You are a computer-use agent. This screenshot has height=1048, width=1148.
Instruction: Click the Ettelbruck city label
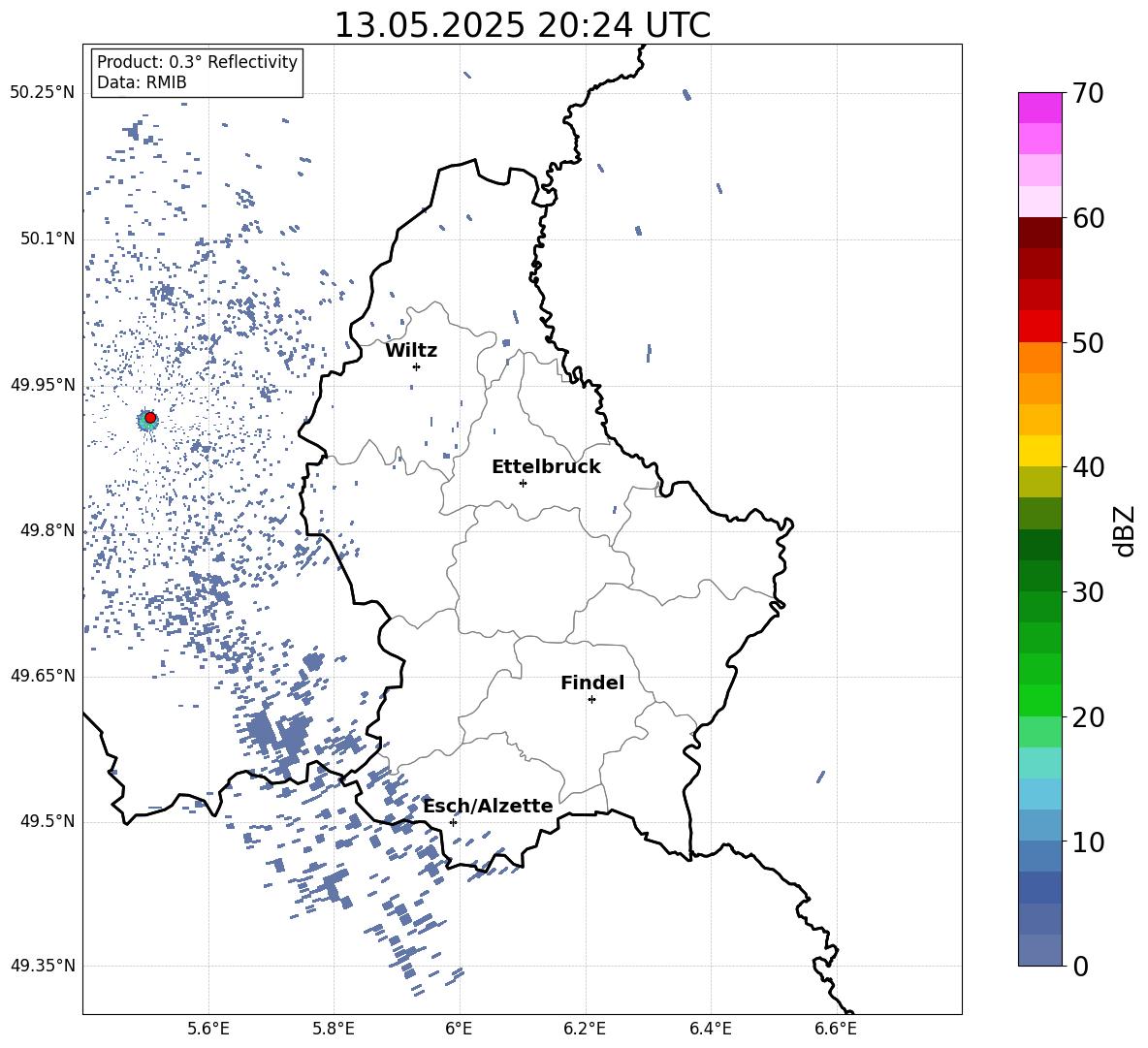click(546, 467)
